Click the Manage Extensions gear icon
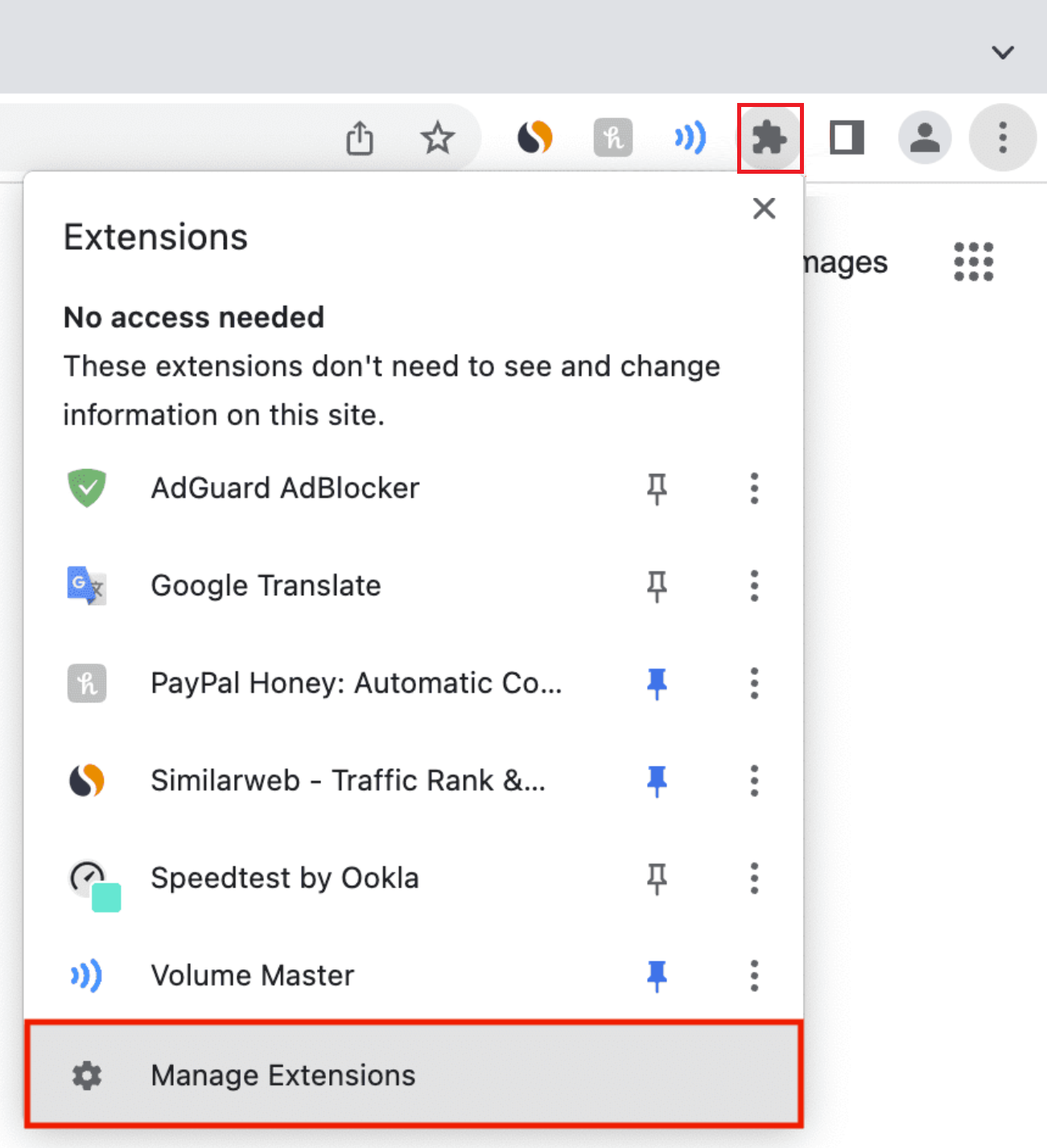Image resolution: width=1047 pixels, height=1148 pixels. [x=87, y=1076]
